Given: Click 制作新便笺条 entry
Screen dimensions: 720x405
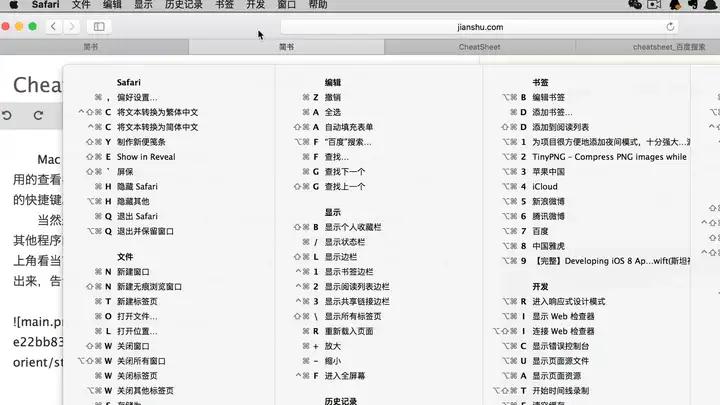Looking at the screenshot, I should (141, 142).
